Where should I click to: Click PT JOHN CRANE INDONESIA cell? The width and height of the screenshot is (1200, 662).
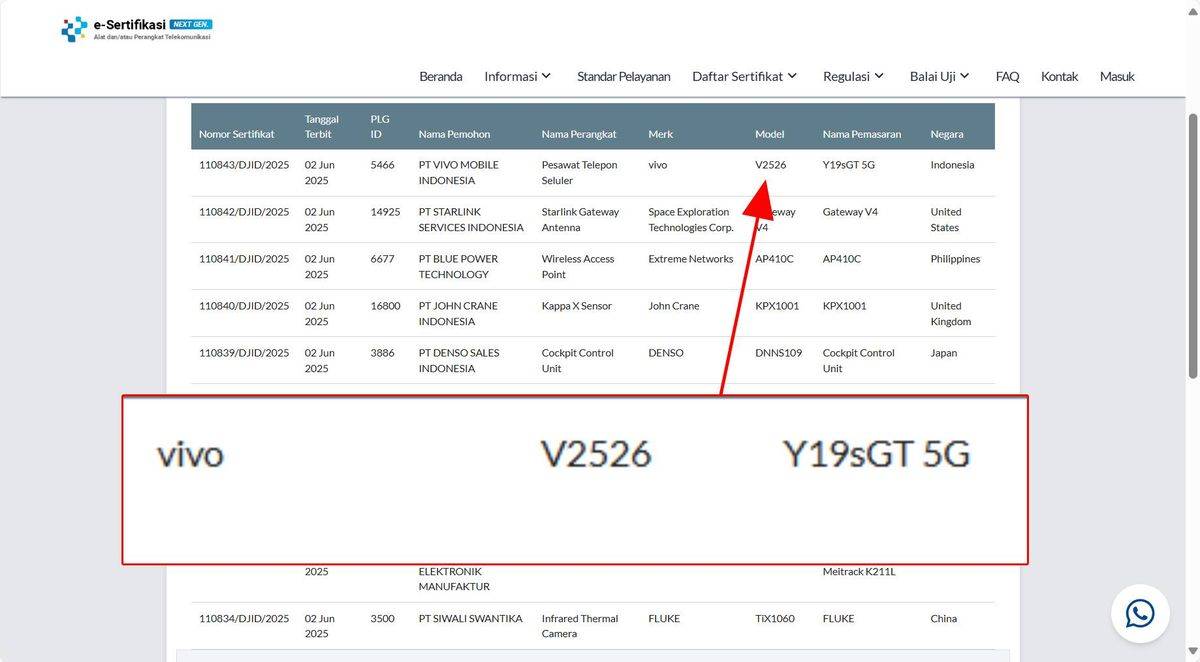(x=458, y=314)
